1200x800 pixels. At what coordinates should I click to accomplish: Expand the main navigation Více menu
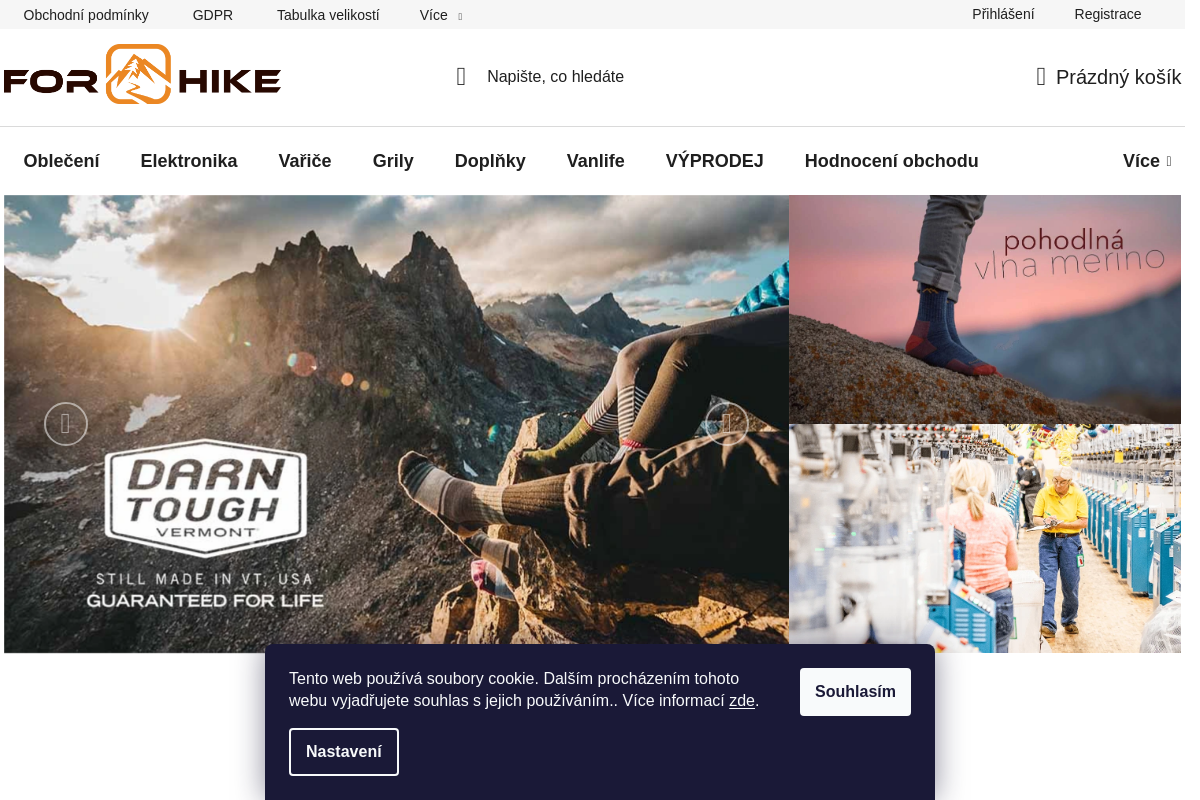[x=1147, y=161]
